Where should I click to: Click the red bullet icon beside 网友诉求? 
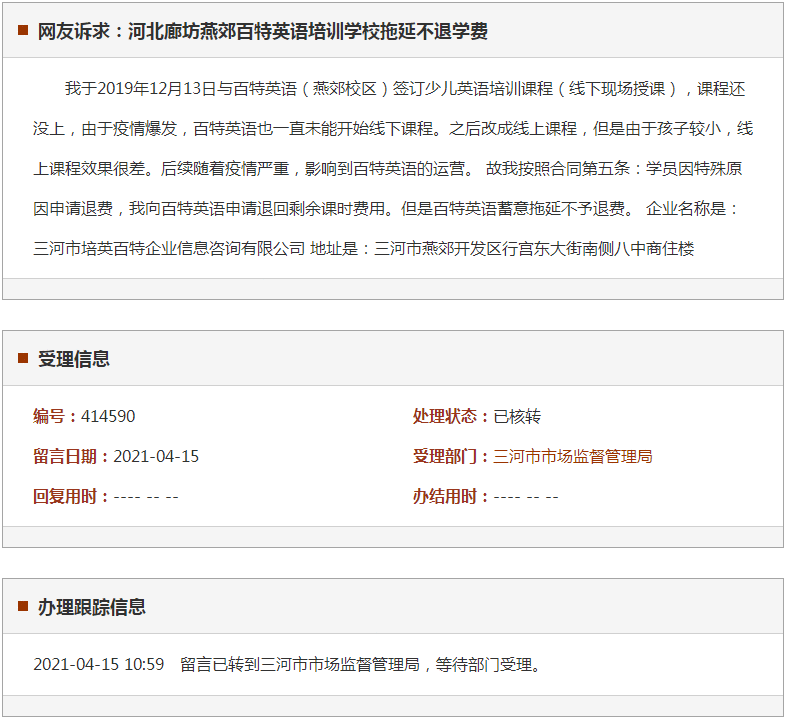(23, 30)
